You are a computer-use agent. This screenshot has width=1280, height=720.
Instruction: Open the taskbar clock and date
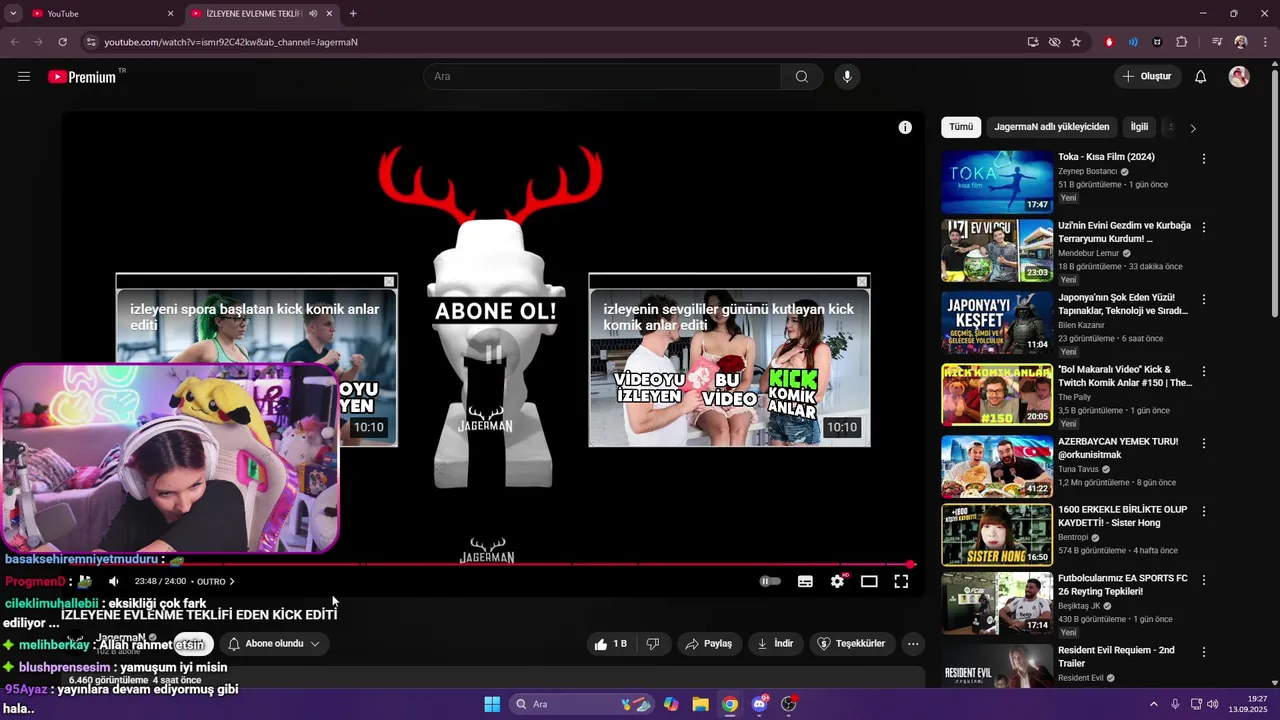coord(1247,704)
